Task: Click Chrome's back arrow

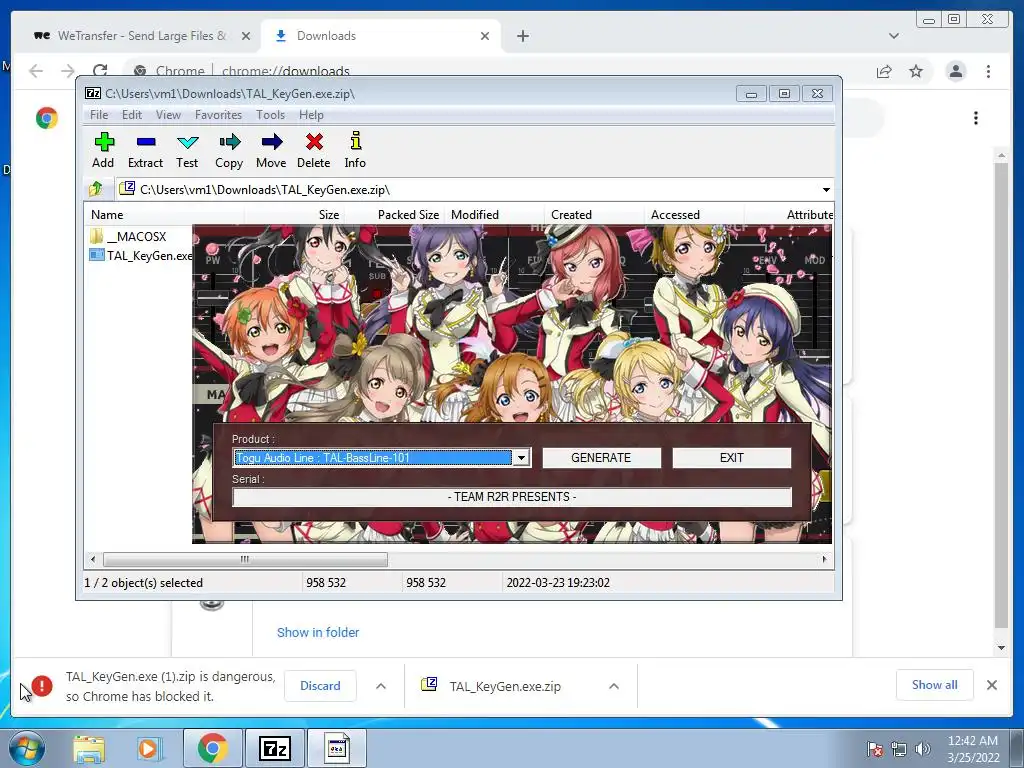Action: [x=36, y=71]
